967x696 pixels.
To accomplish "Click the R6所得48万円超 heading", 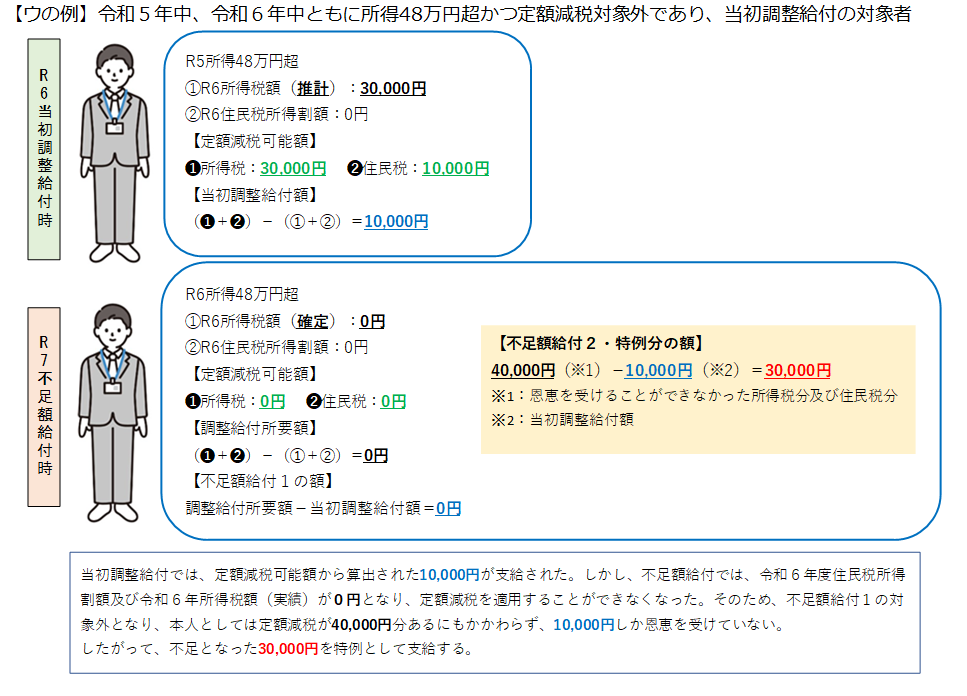I will click(x=241, y=294).
